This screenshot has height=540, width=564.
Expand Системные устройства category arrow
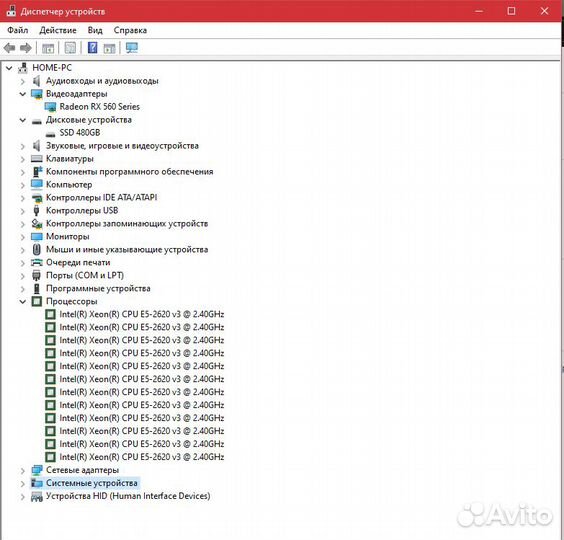click(23, 483)
